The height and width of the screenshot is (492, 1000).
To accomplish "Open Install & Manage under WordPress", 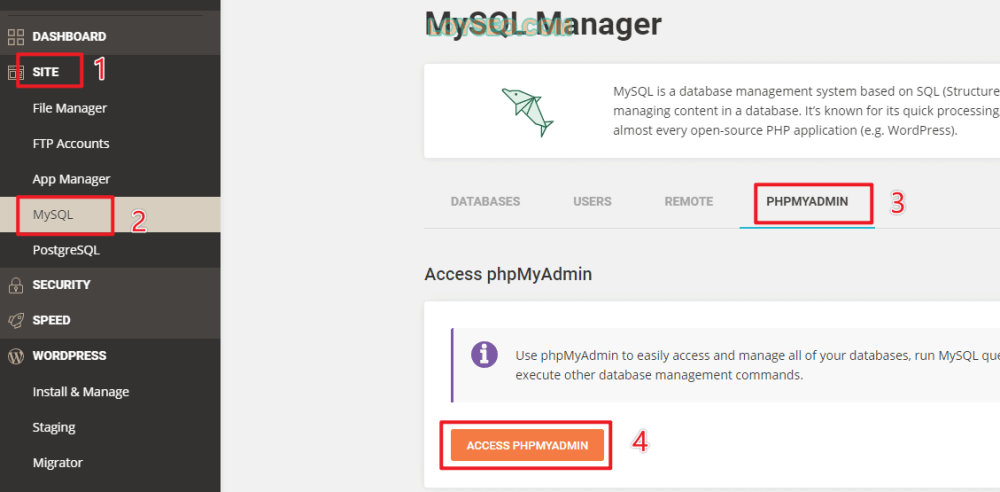I will pos(81,391).
